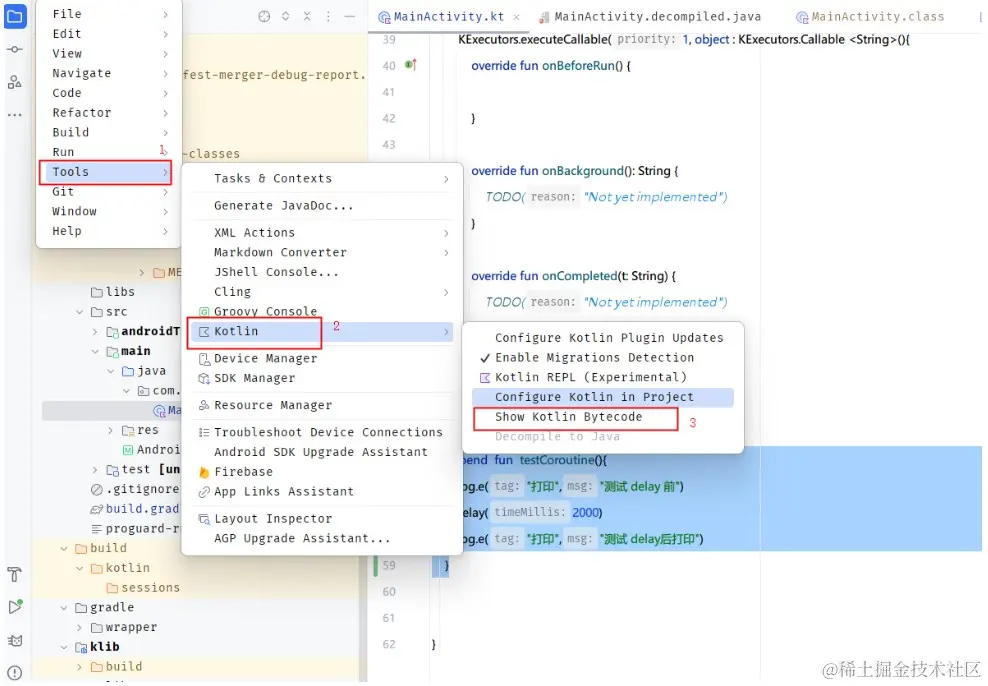Viewport: 988px width, 686px height.
Task: Open Android SDK Upgrade Assistant
Action: coord(322,452)
